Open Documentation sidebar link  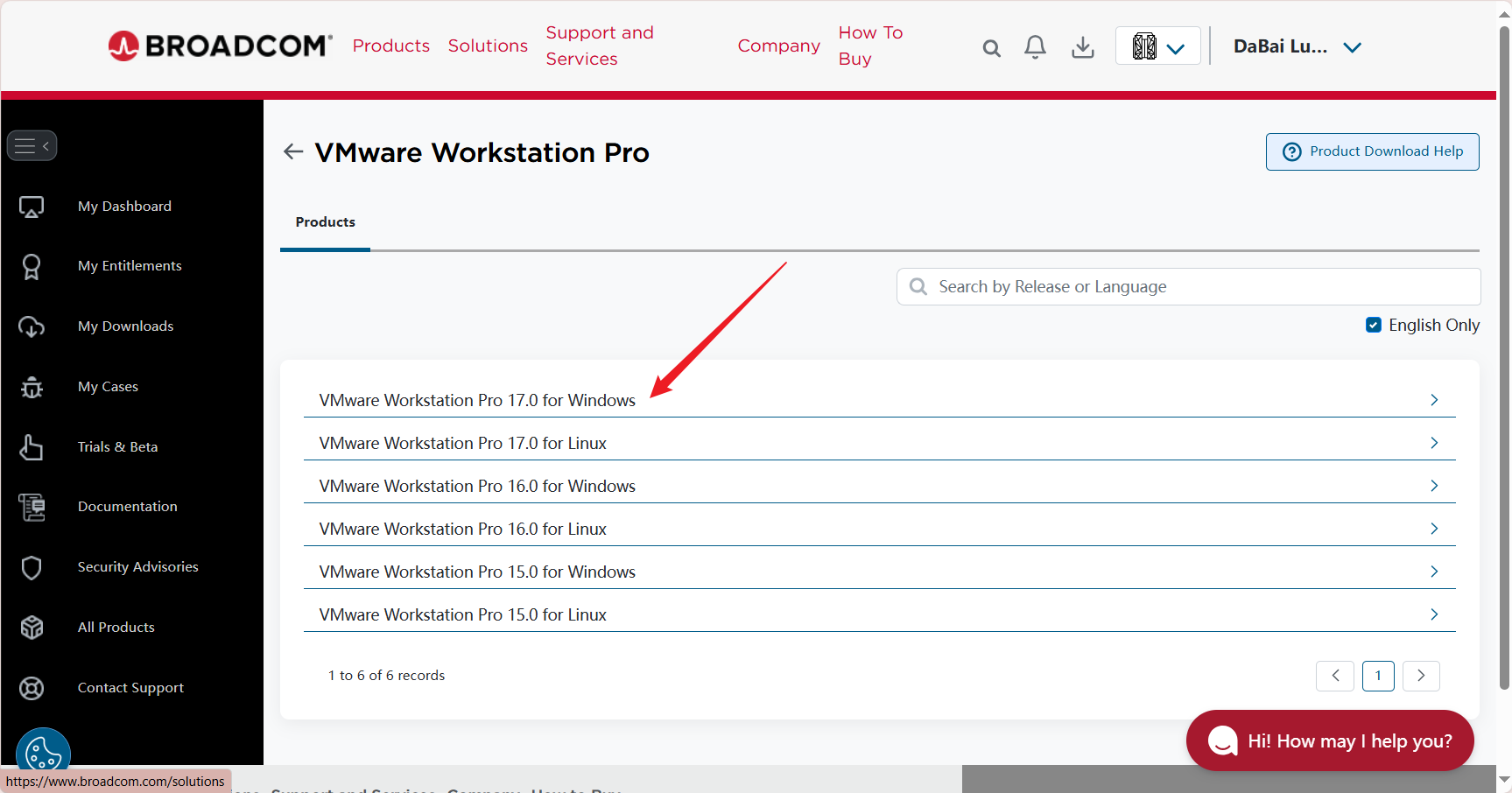(127, 507)
